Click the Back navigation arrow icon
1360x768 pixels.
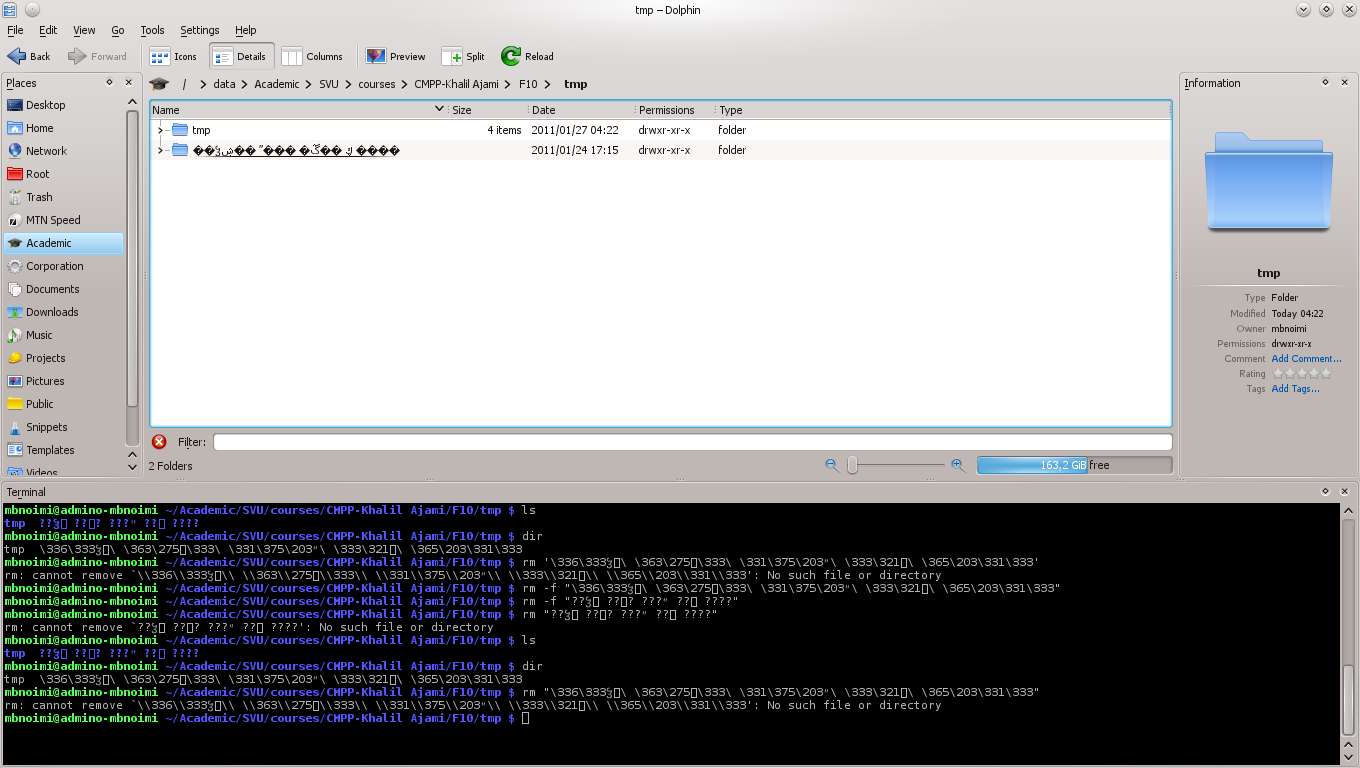[17, 57]
